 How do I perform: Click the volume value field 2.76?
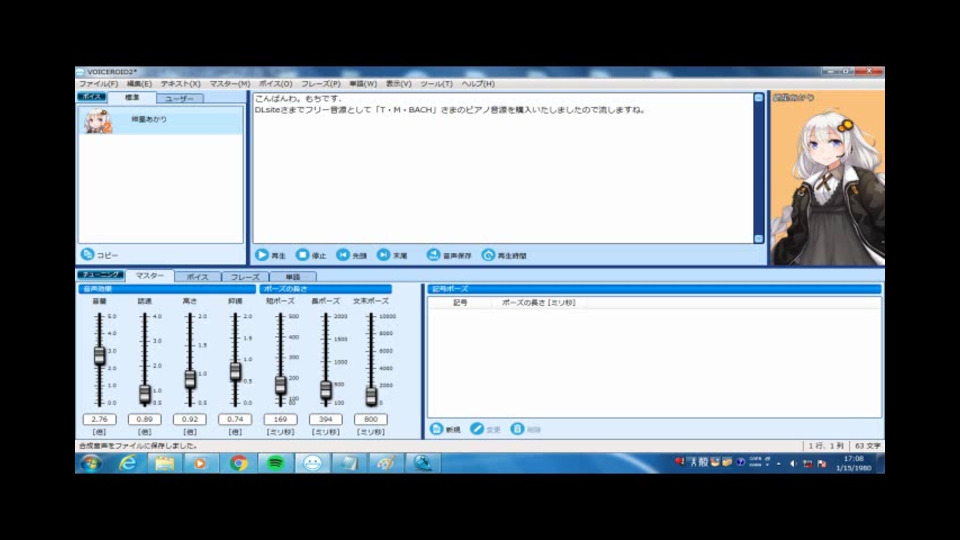pyautogui.click(x=99, y=419)
